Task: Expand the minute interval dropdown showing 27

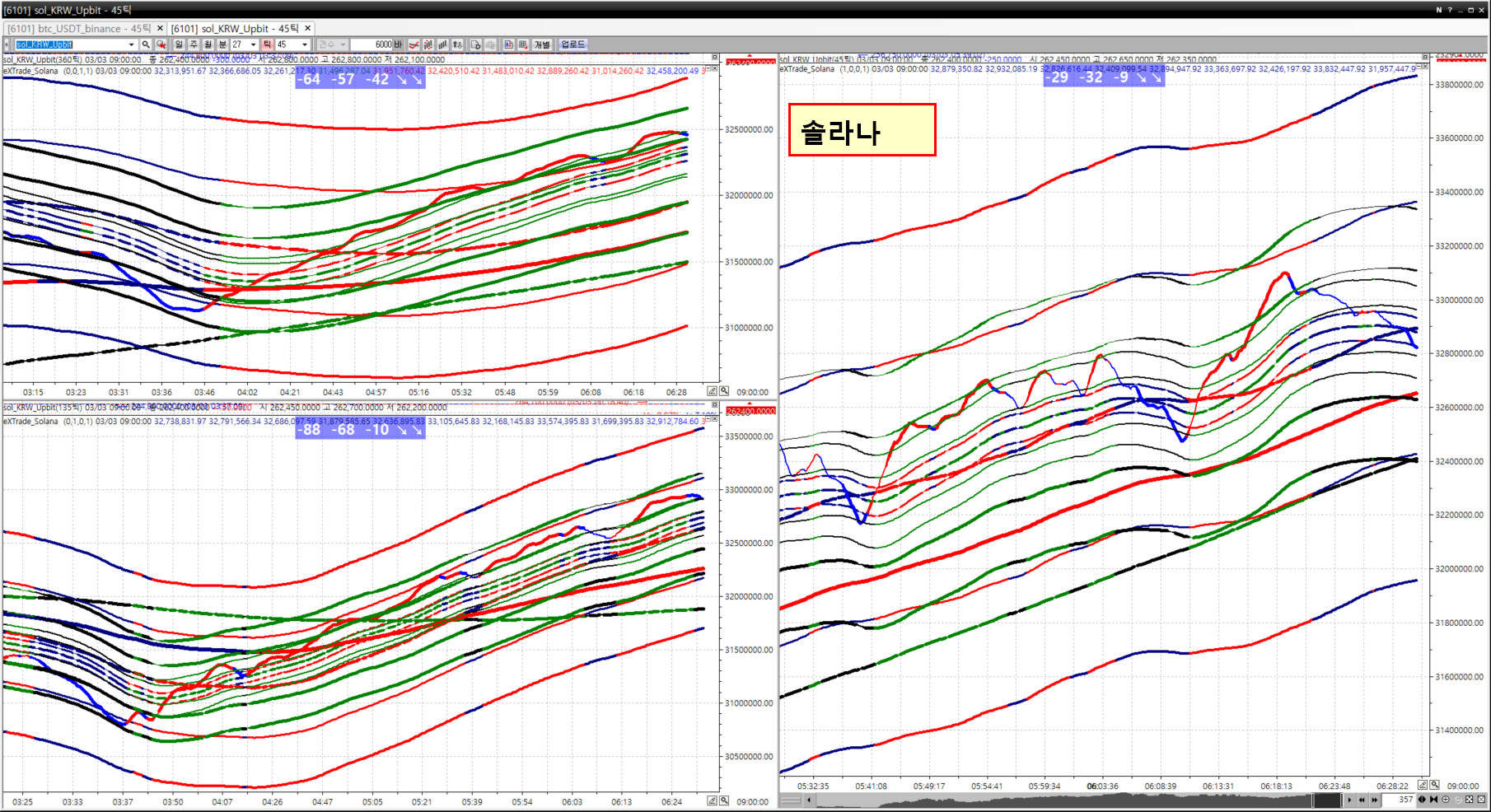Action: [x=253, y=44]
